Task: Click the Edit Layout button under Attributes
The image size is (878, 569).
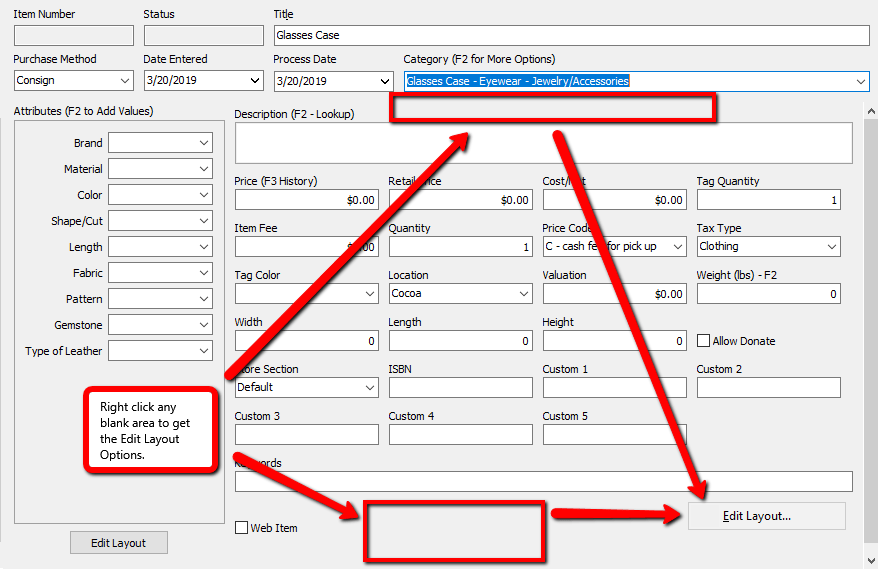Action: tap(119, 543)
